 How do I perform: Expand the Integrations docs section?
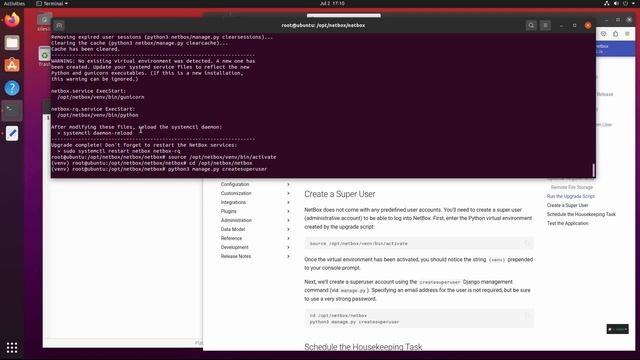tap(288, 202)
